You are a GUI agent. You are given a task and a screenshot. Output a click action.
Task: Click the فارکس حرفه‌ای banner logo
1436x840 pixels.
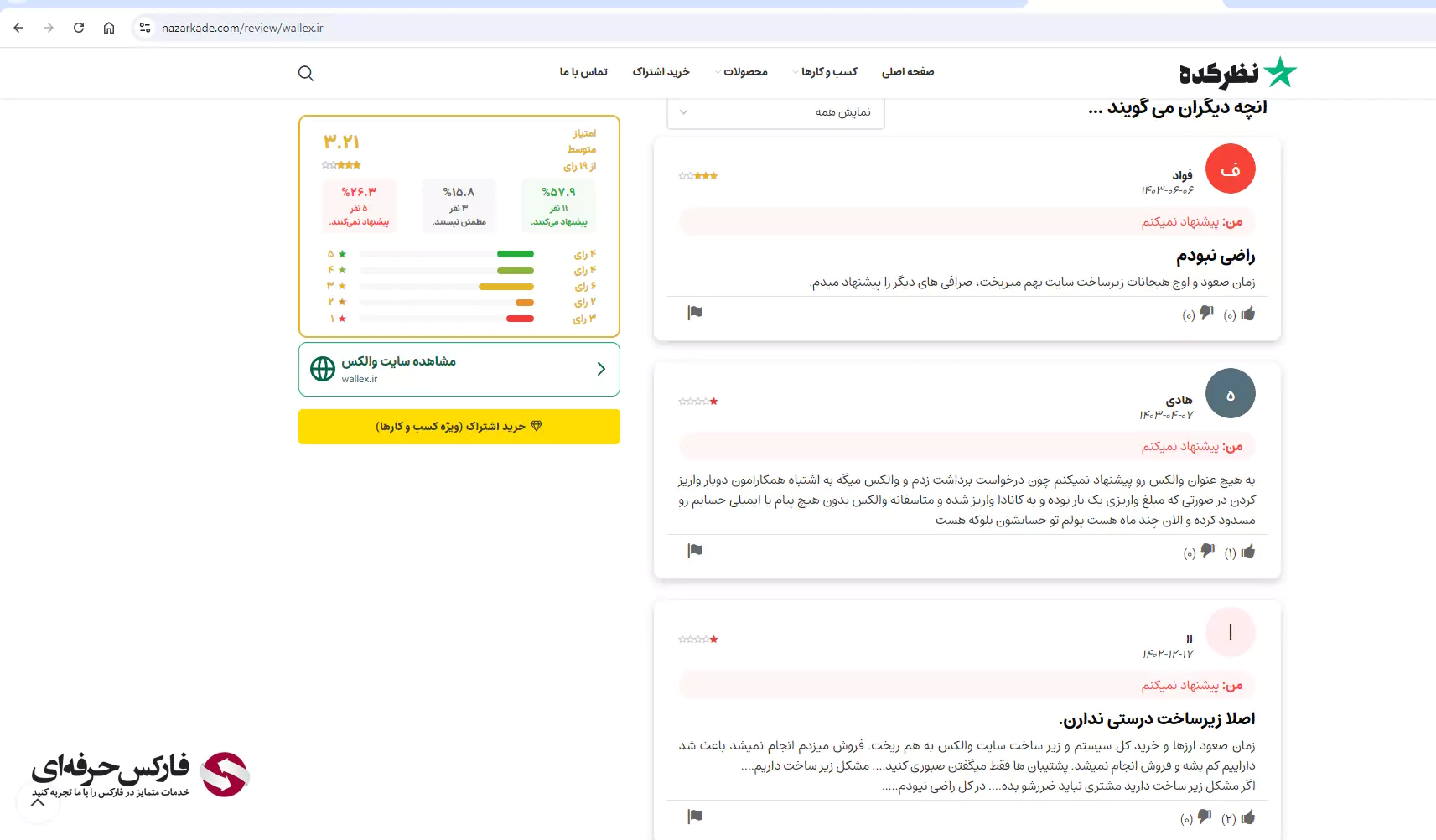(140, 774)
